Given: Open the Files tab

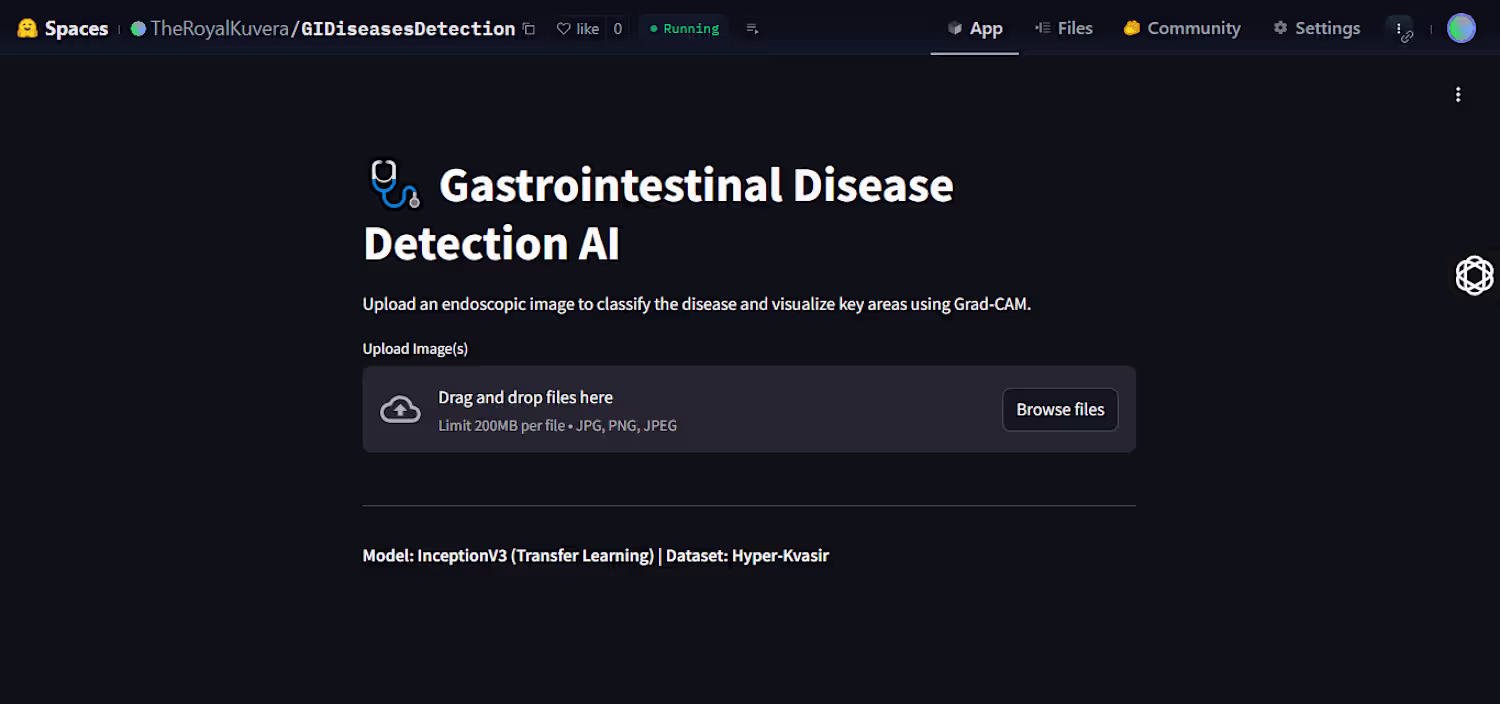Looking at the screenshot, I should click(x=1064, y=28).
